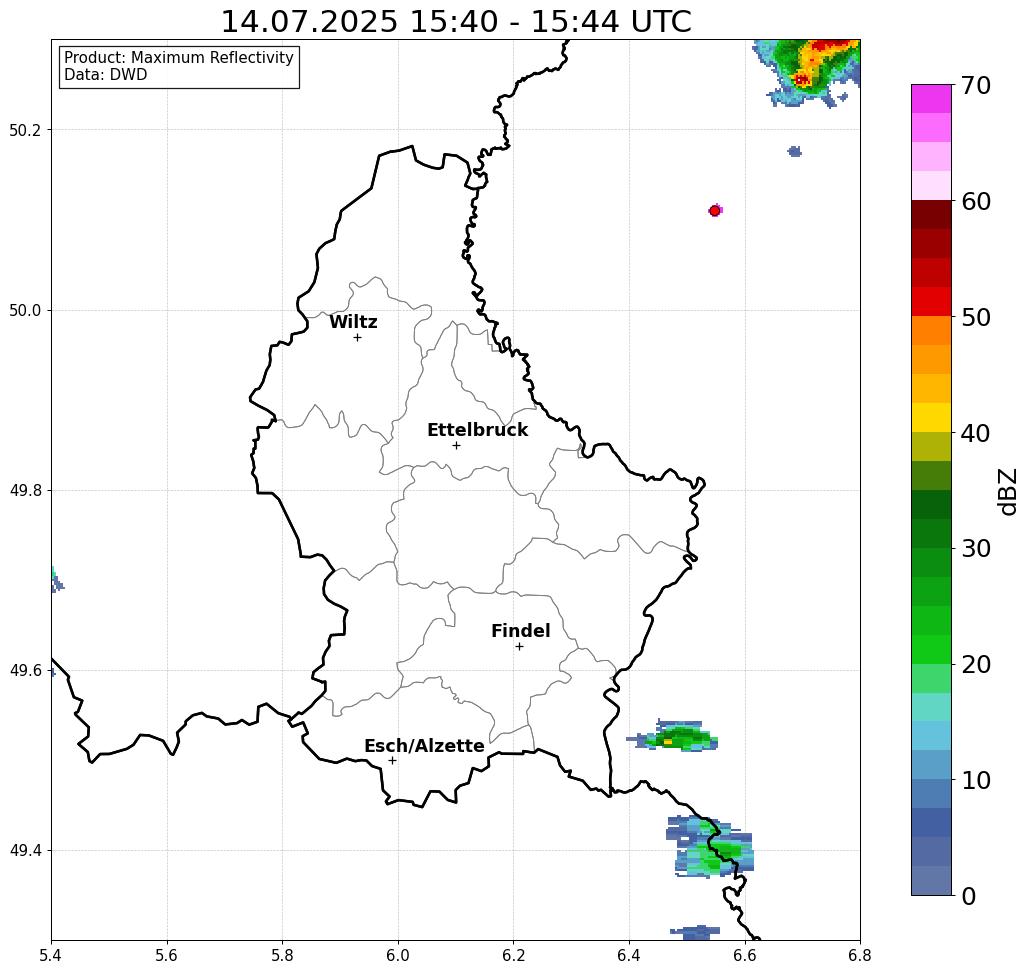Click the latitude tick label 49.4

[x=25, y=851]
